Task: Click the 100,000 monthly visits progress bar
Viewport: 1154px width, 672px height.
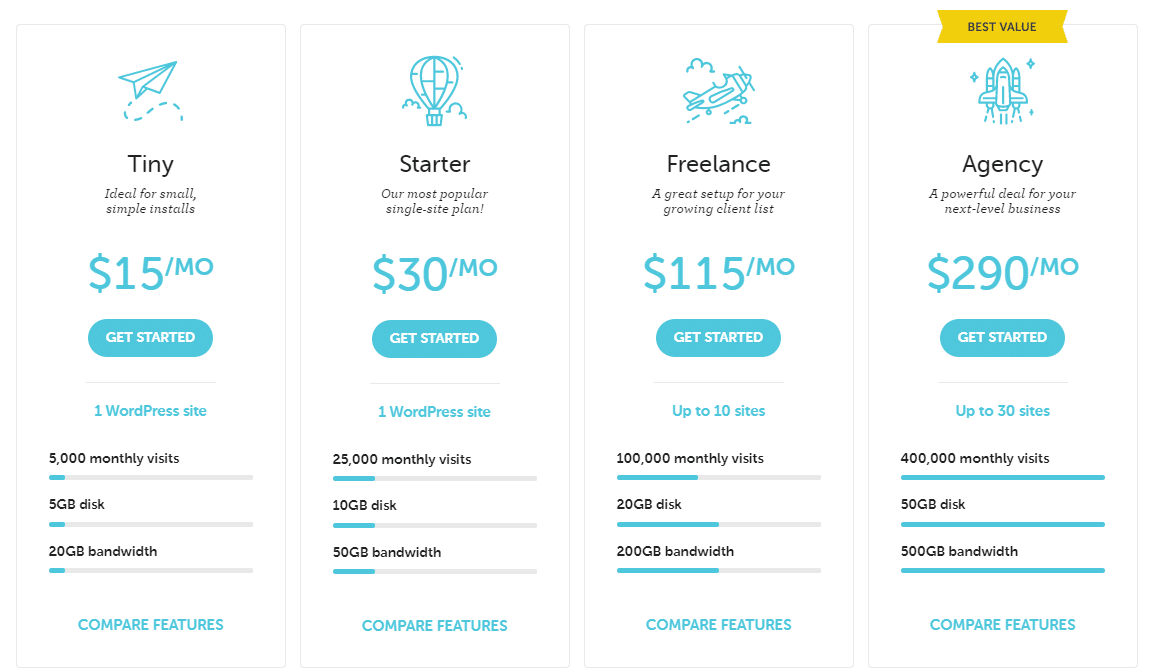Action: point(718,478)
